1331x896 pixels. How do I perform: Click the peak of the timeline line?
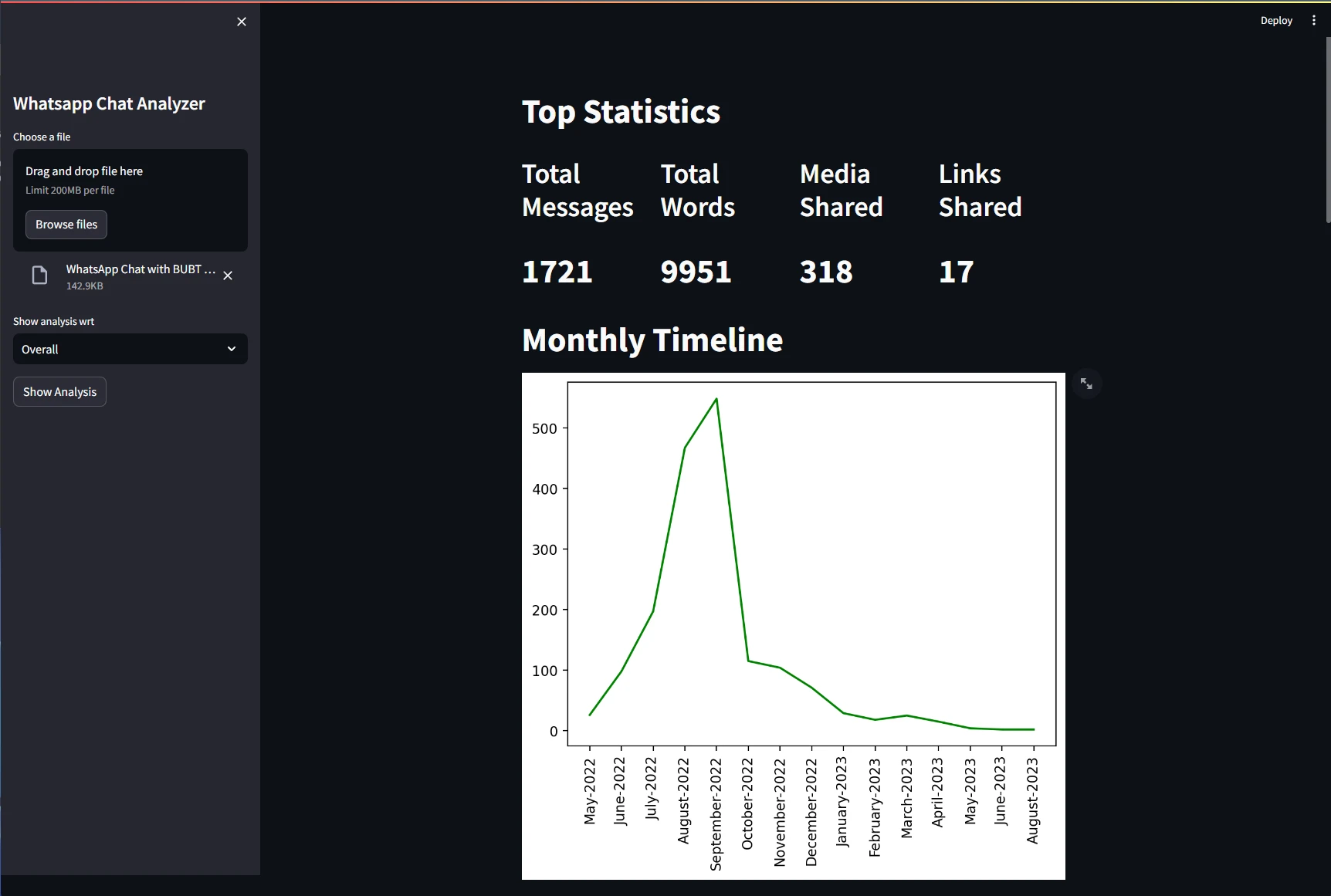pos(716,399)
